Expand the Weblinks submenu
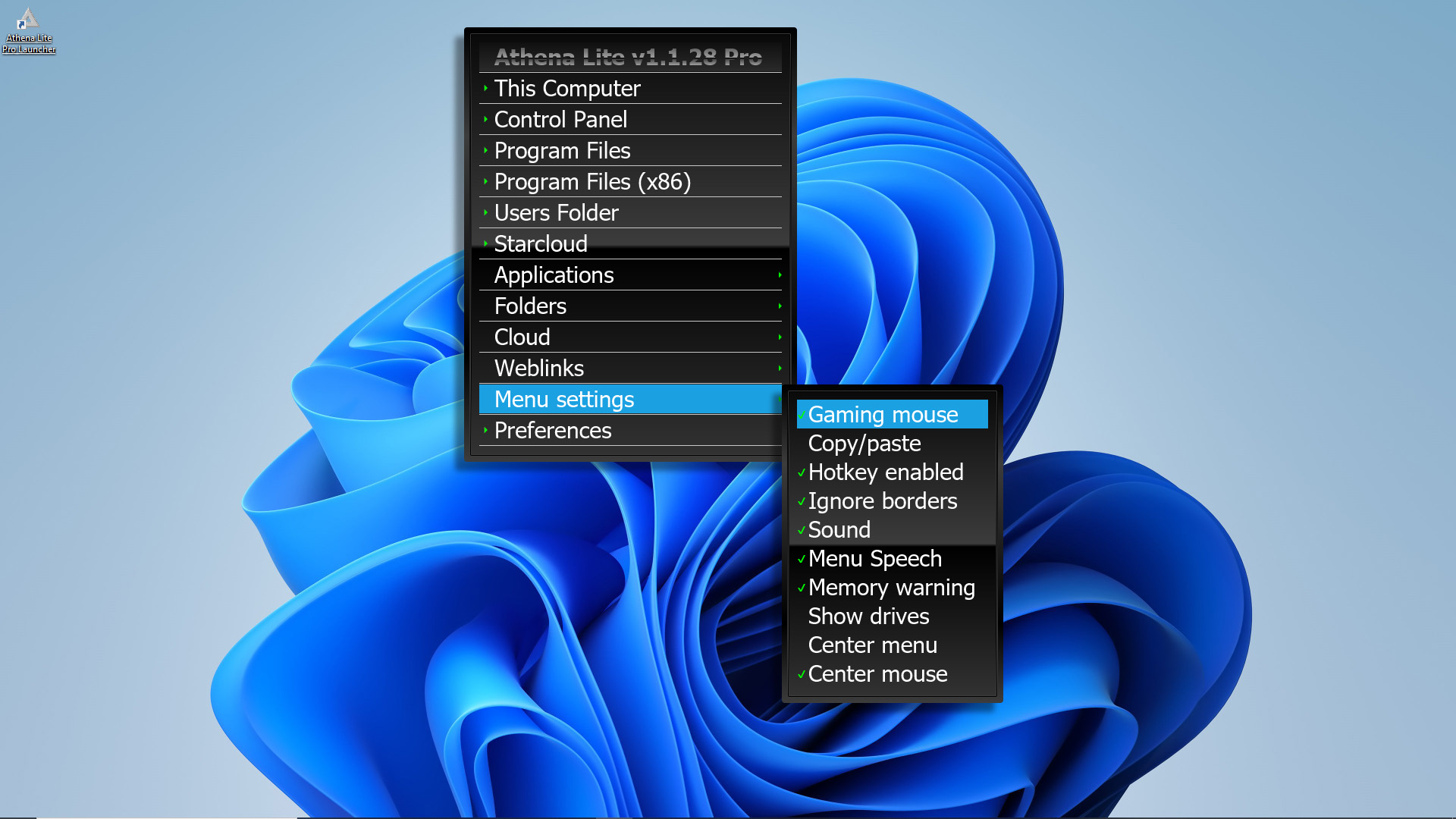 point(538,369)
